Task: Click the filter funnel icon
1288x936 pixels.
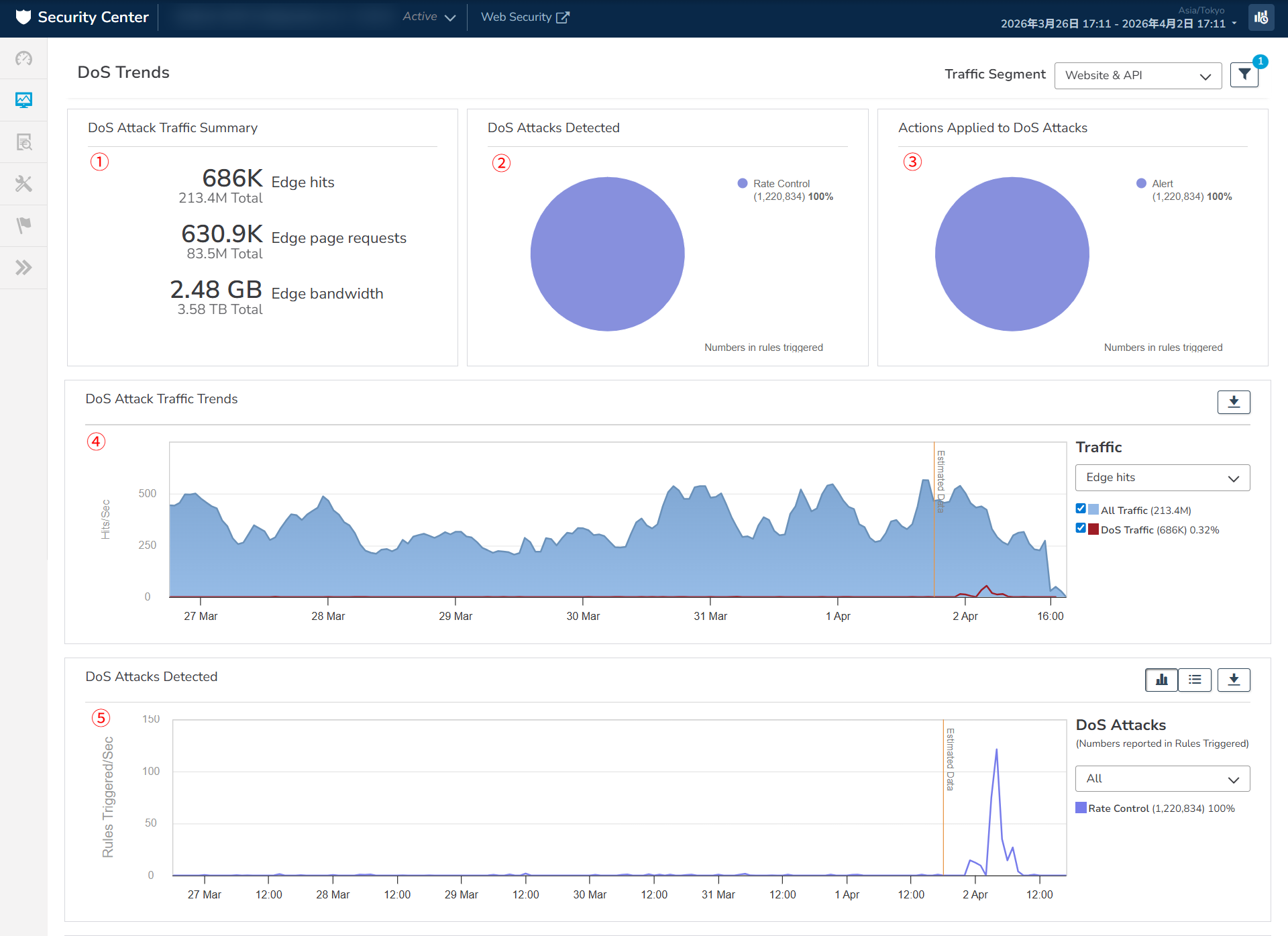Action: coord(1244,74)
